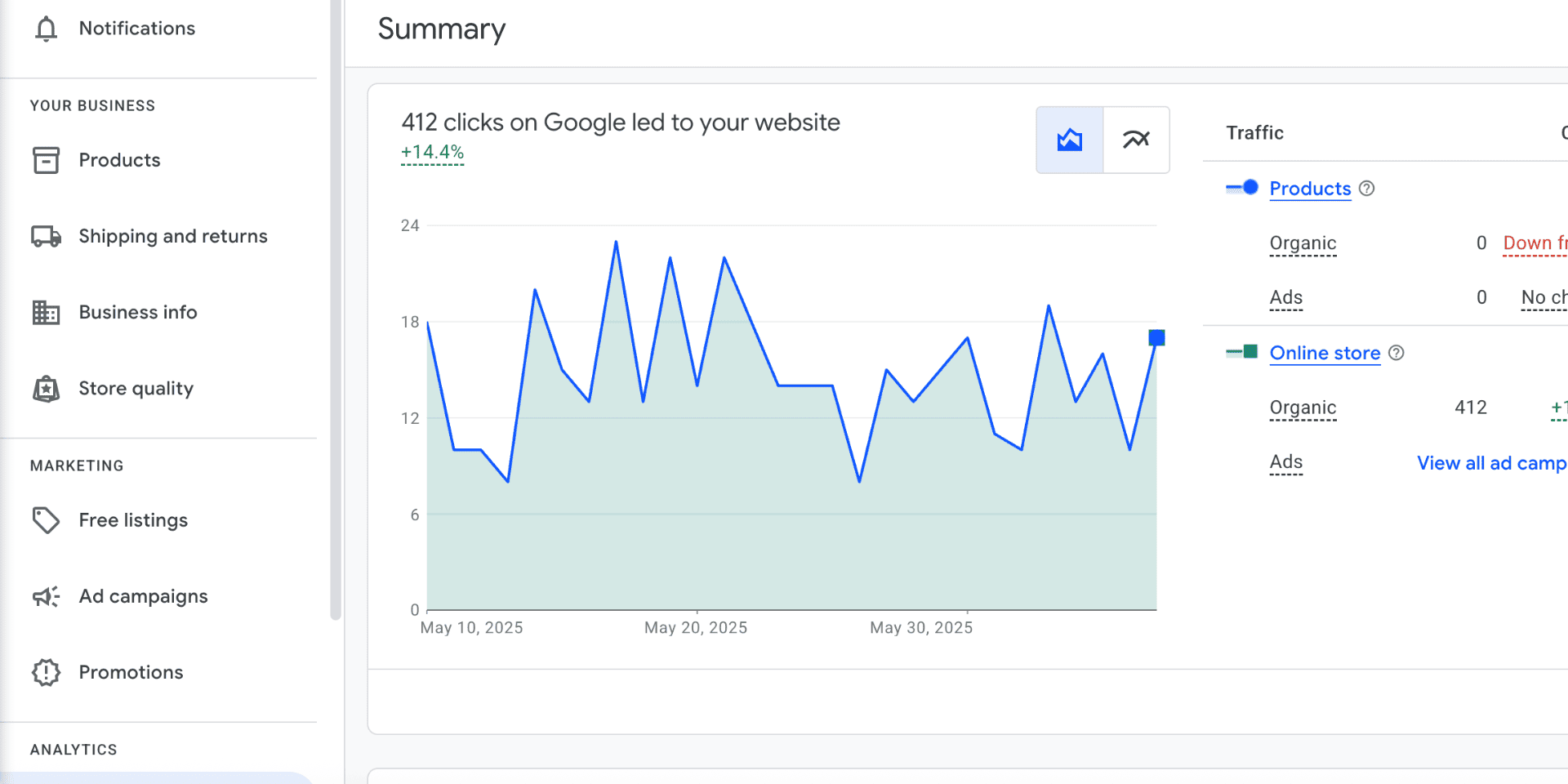The image size is (1568, 784).
Task: Click the Ad campaigns megaphone icon
Action: tap(47, 596)
